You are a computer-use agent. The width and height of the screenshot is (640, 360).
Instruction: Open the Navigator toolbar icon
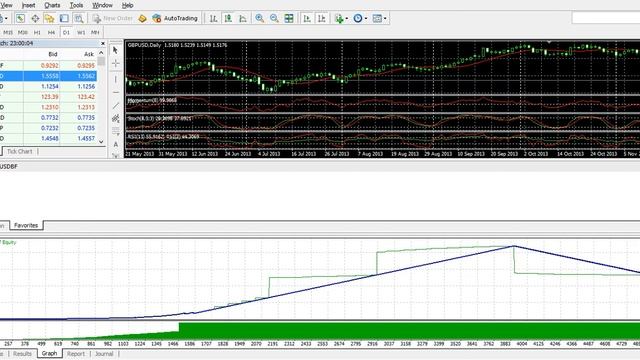coord(49,18)
